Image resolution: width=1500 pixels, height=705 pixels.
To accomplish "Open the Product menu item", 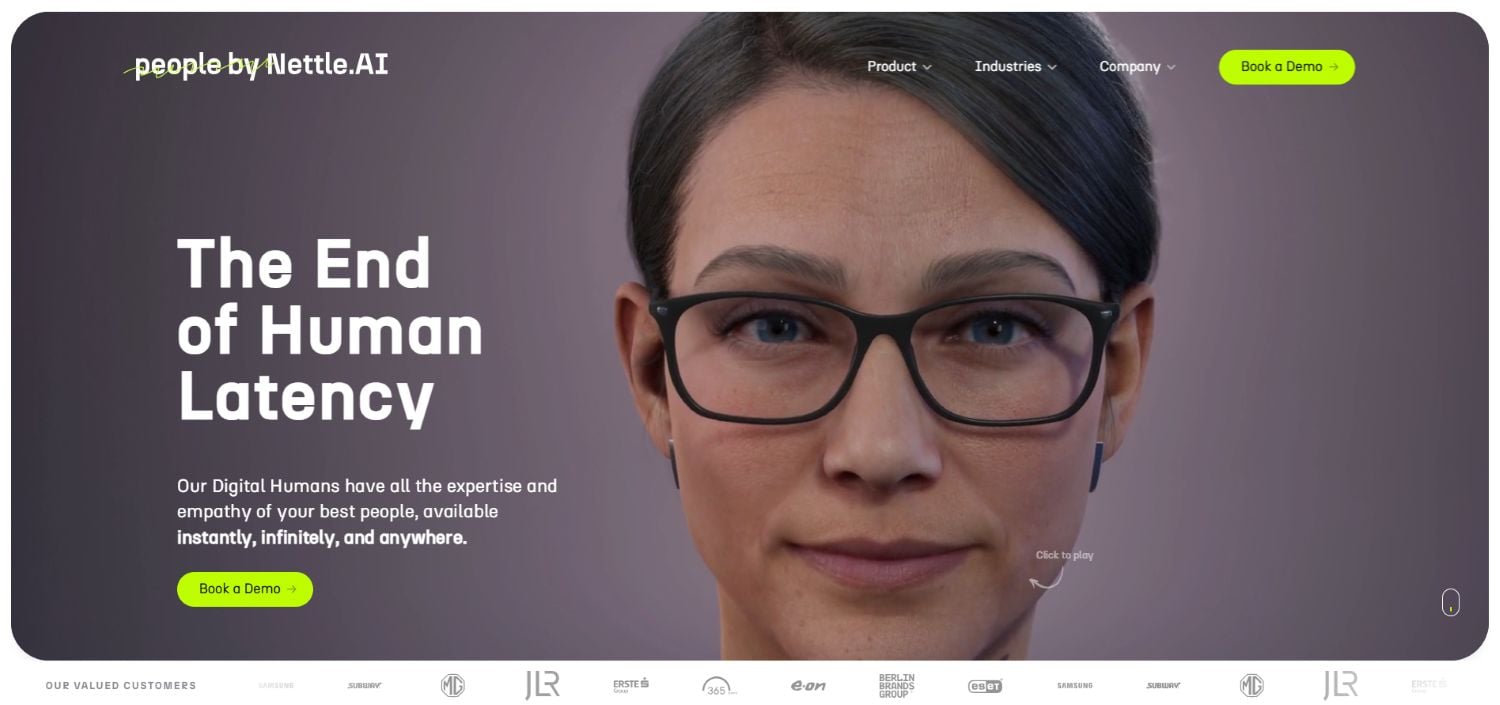I will click(891, 66).
